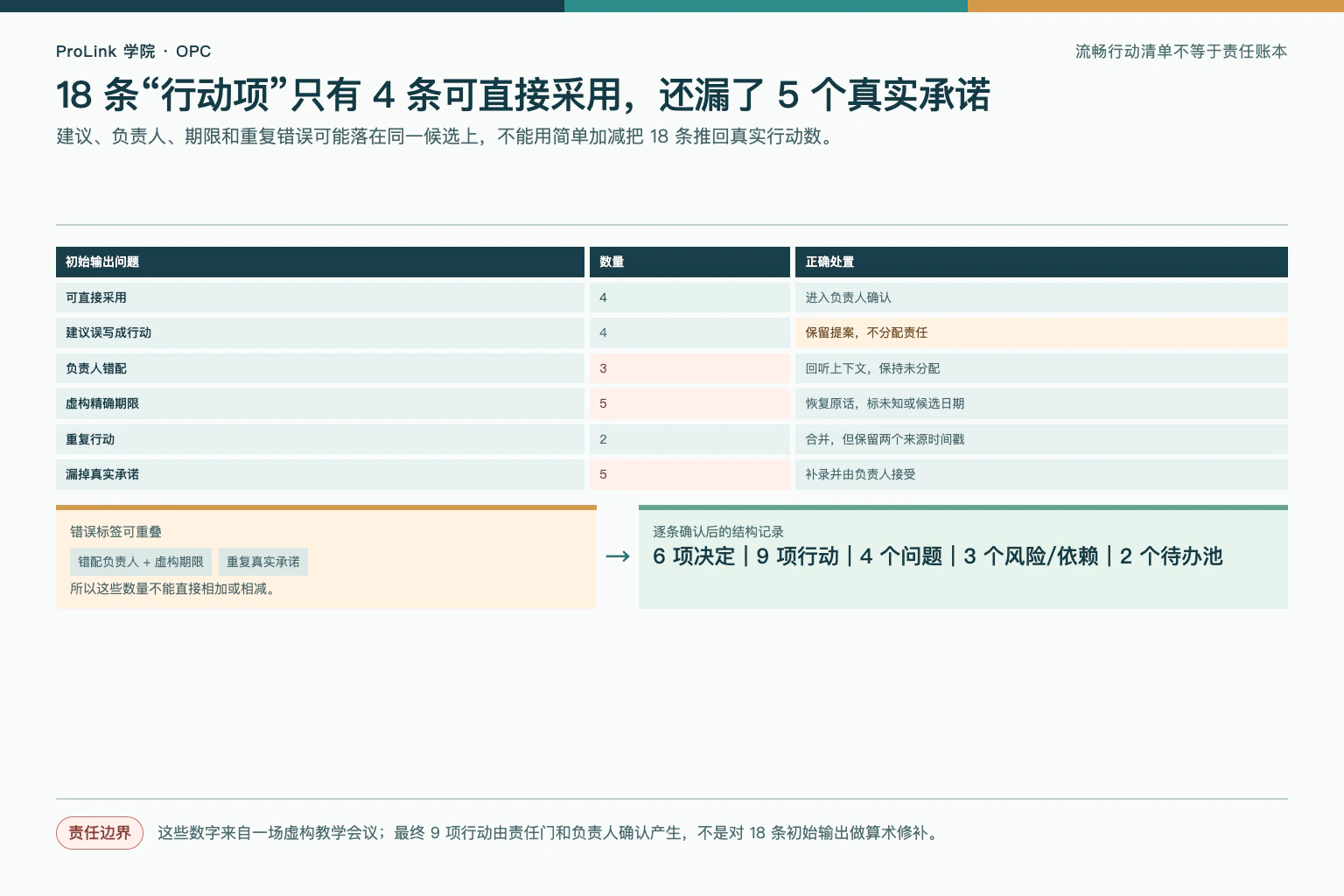Select the "错配负责人 + 虚构期限" tag
The height and width of the screenshot is (896, 1344).
click(x=141, y=562)
